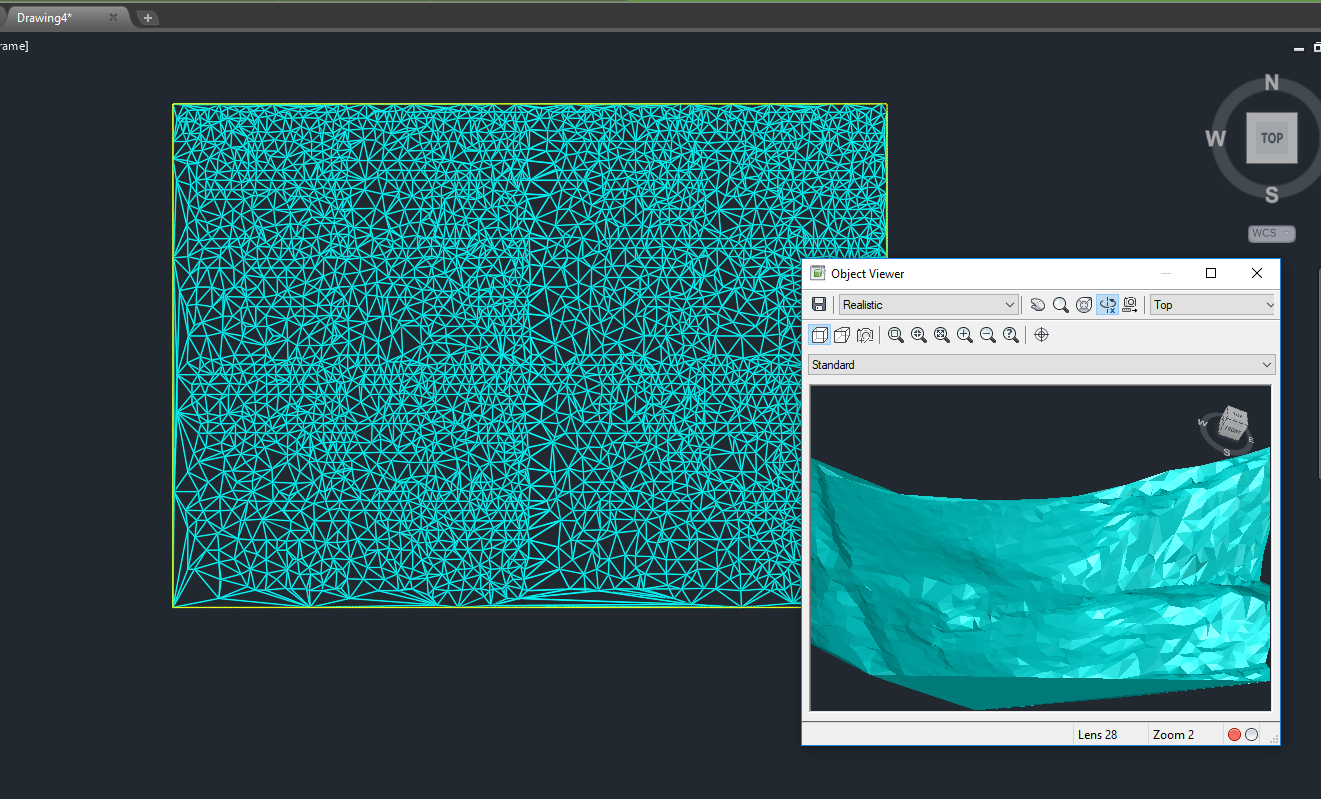Click the Object Viewer title bar icon
1321x799 pixels.
tap(817, 273)
